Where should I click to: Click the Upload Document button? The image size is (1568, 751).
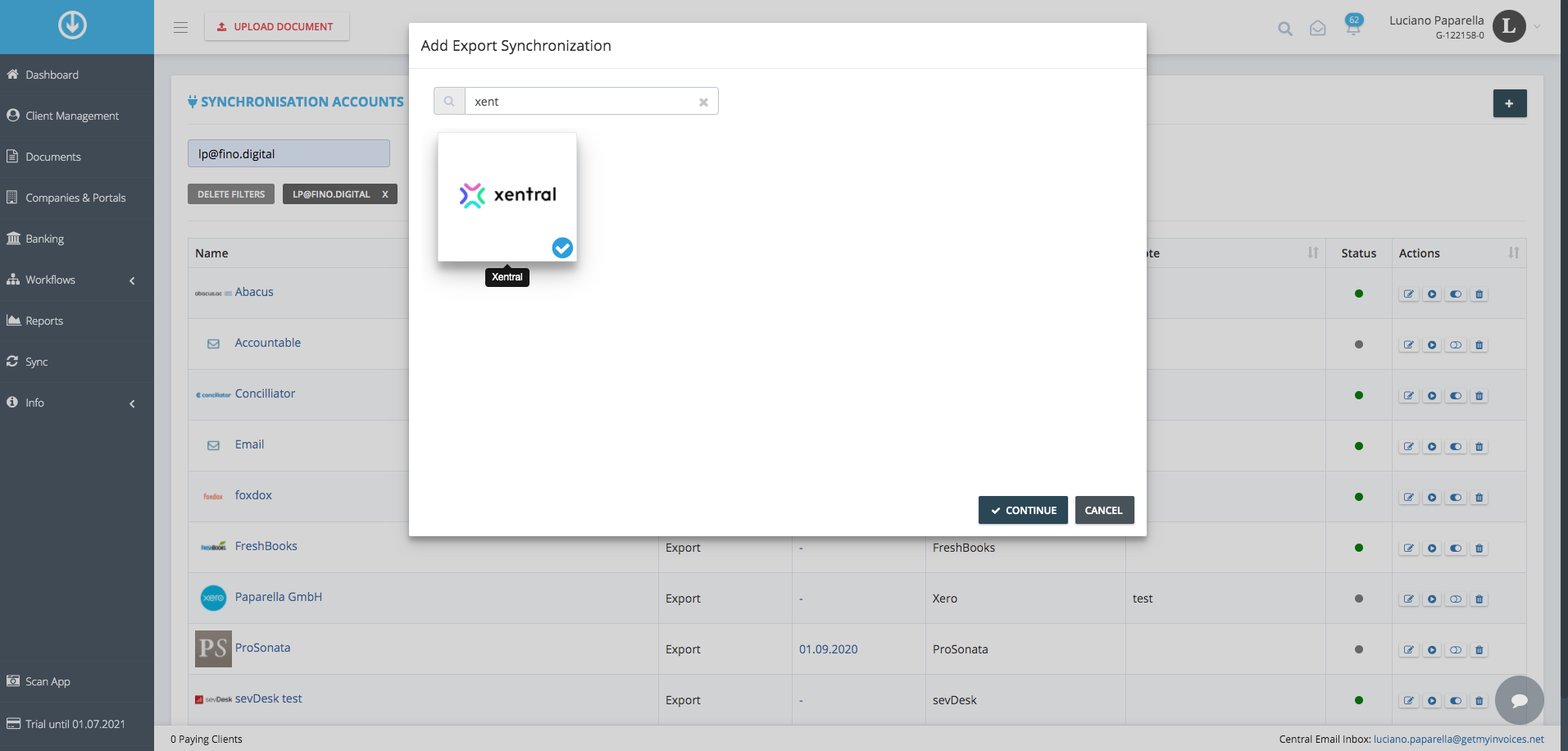click(x=276, y=26)
